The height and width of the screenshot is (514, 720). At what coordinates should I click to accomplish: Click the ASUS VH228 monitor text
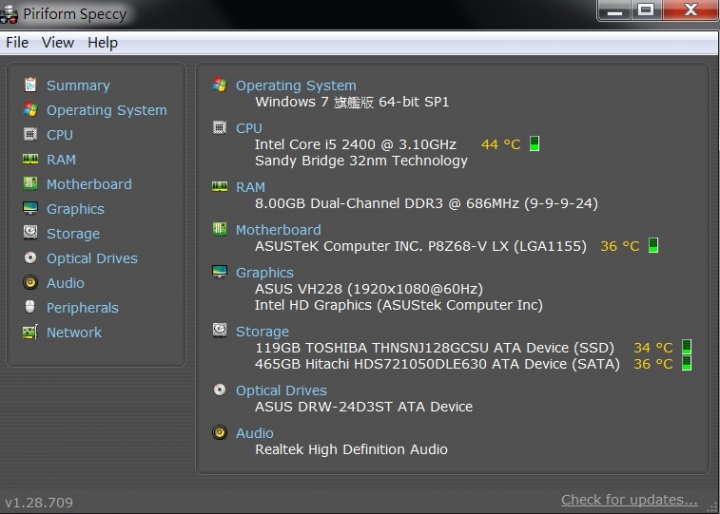click(x=369, y=289)
